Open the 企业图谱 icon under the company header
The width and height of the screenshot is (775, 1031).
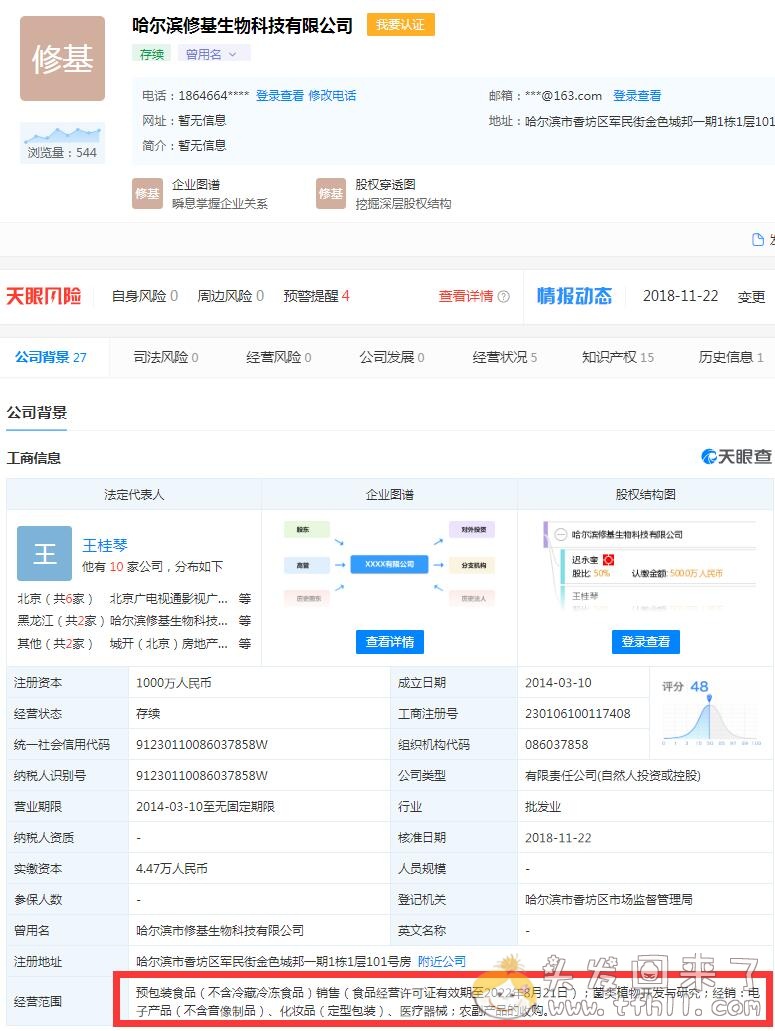point(147,193)
